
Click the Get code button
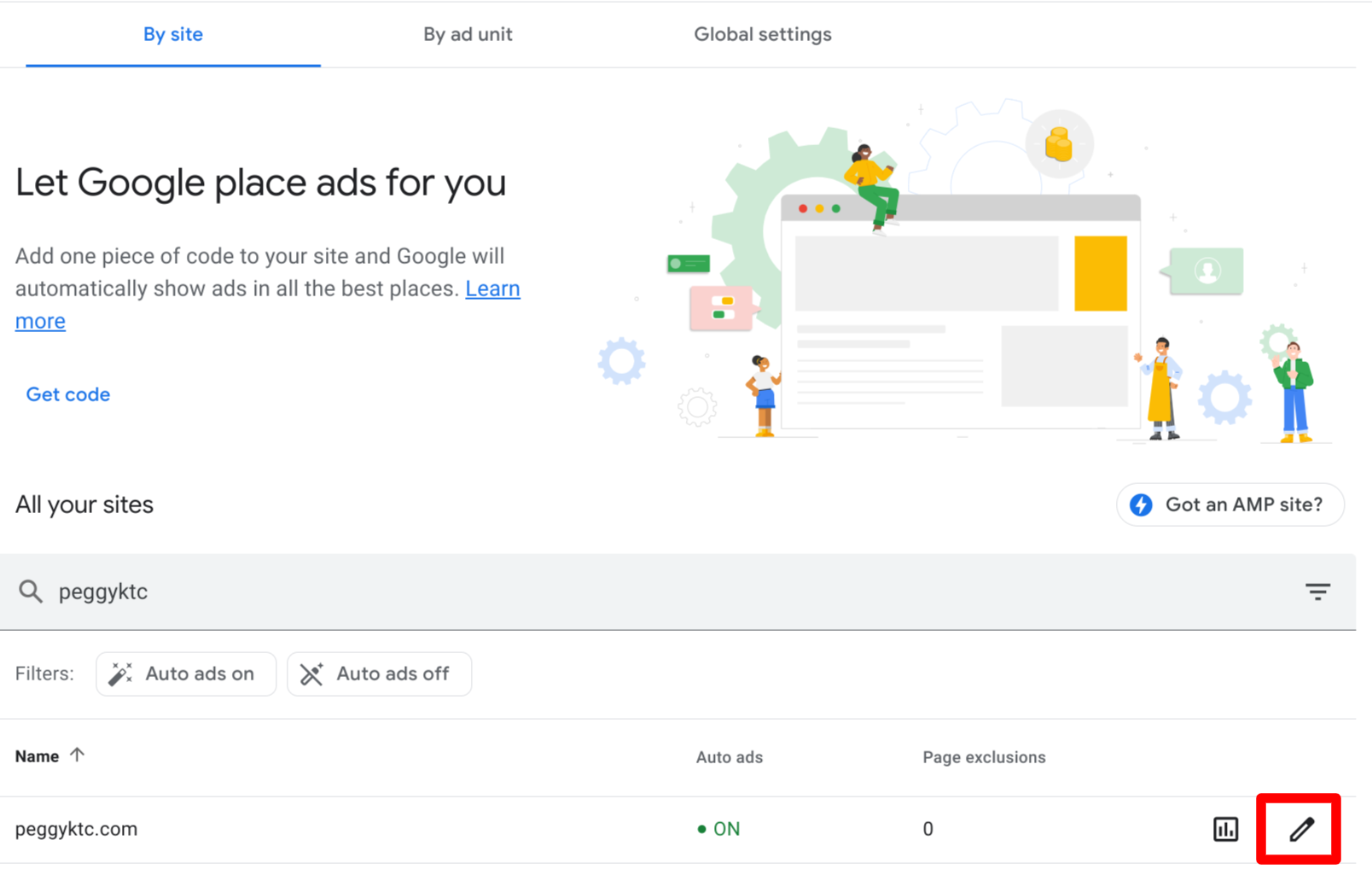(67, 394)
